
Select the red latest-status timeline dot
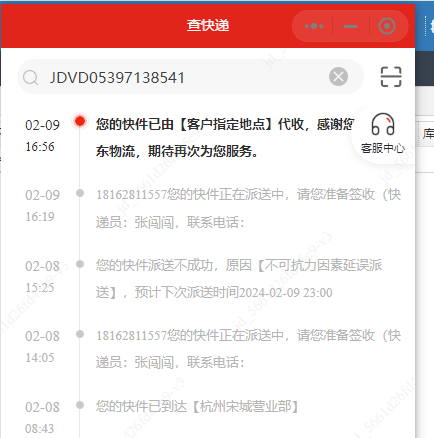click(x=80, y=121)
